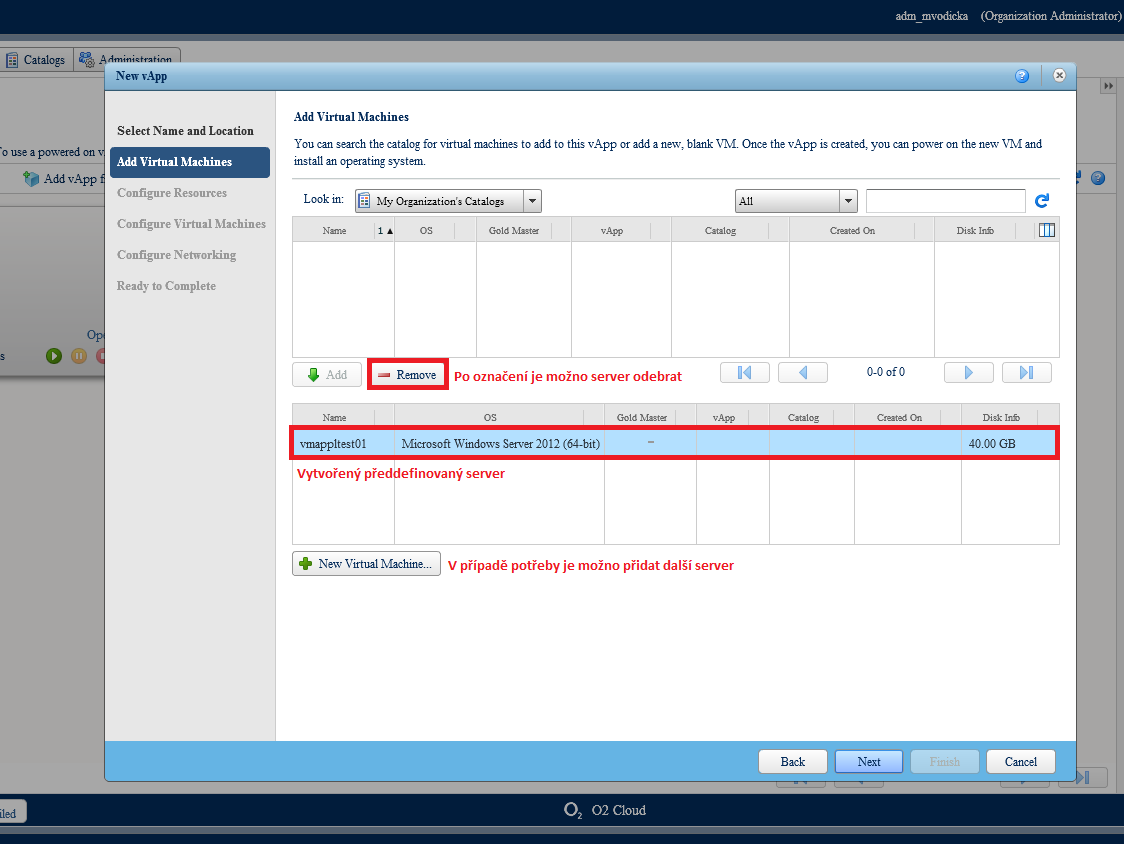Click the orange pause icon in background window
The image size is (1124, 844).
point(79,356)
